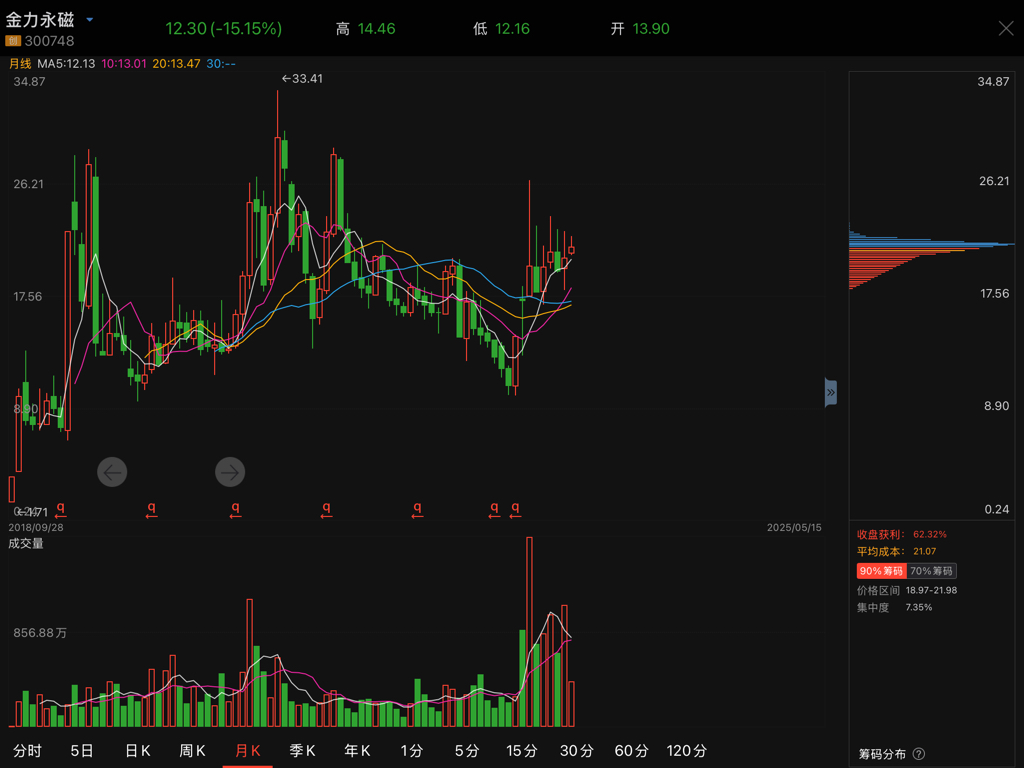Select the 70%筹码 toggle
Viewport: 1024px width, 768px height.
[x=931, y=571]
